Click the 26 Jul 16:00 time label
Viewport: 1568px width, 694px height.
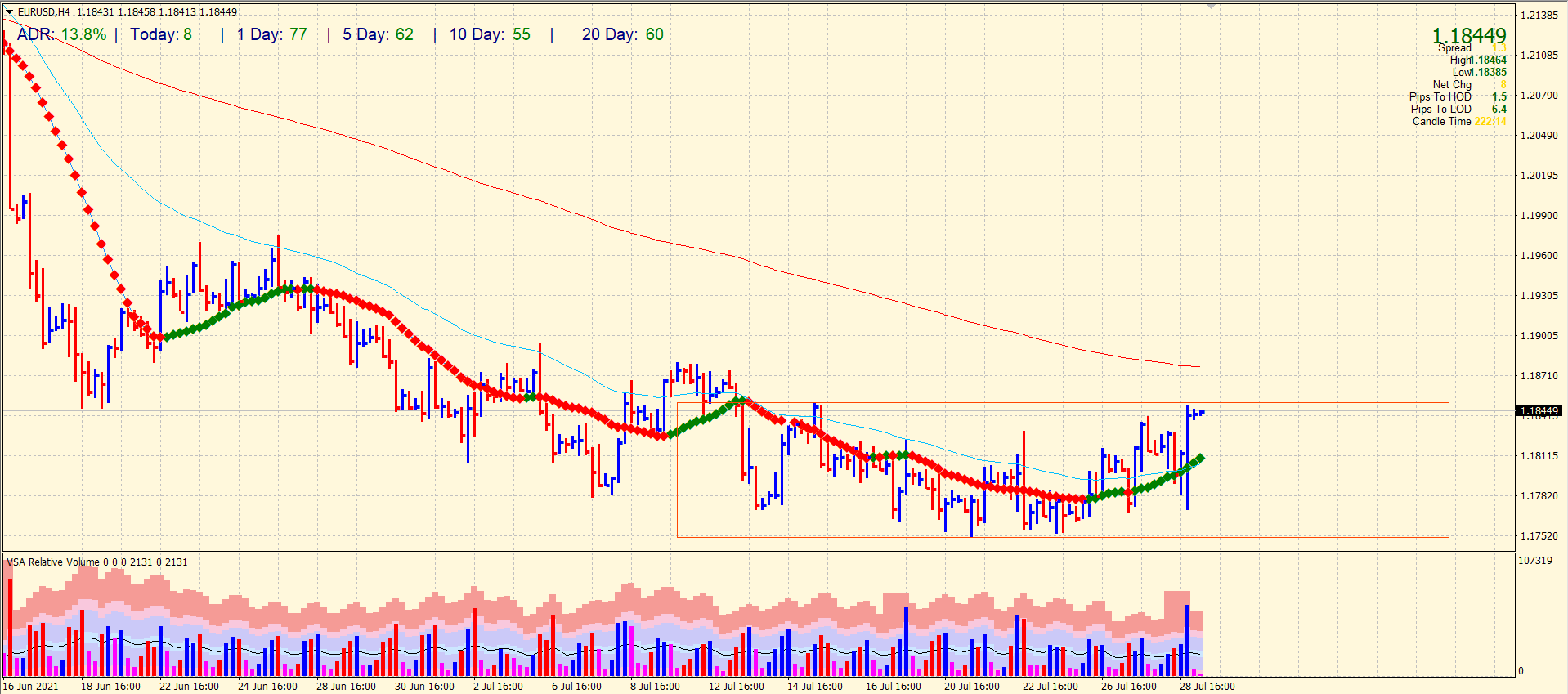pyautogui.click(x=1128, y=687)
